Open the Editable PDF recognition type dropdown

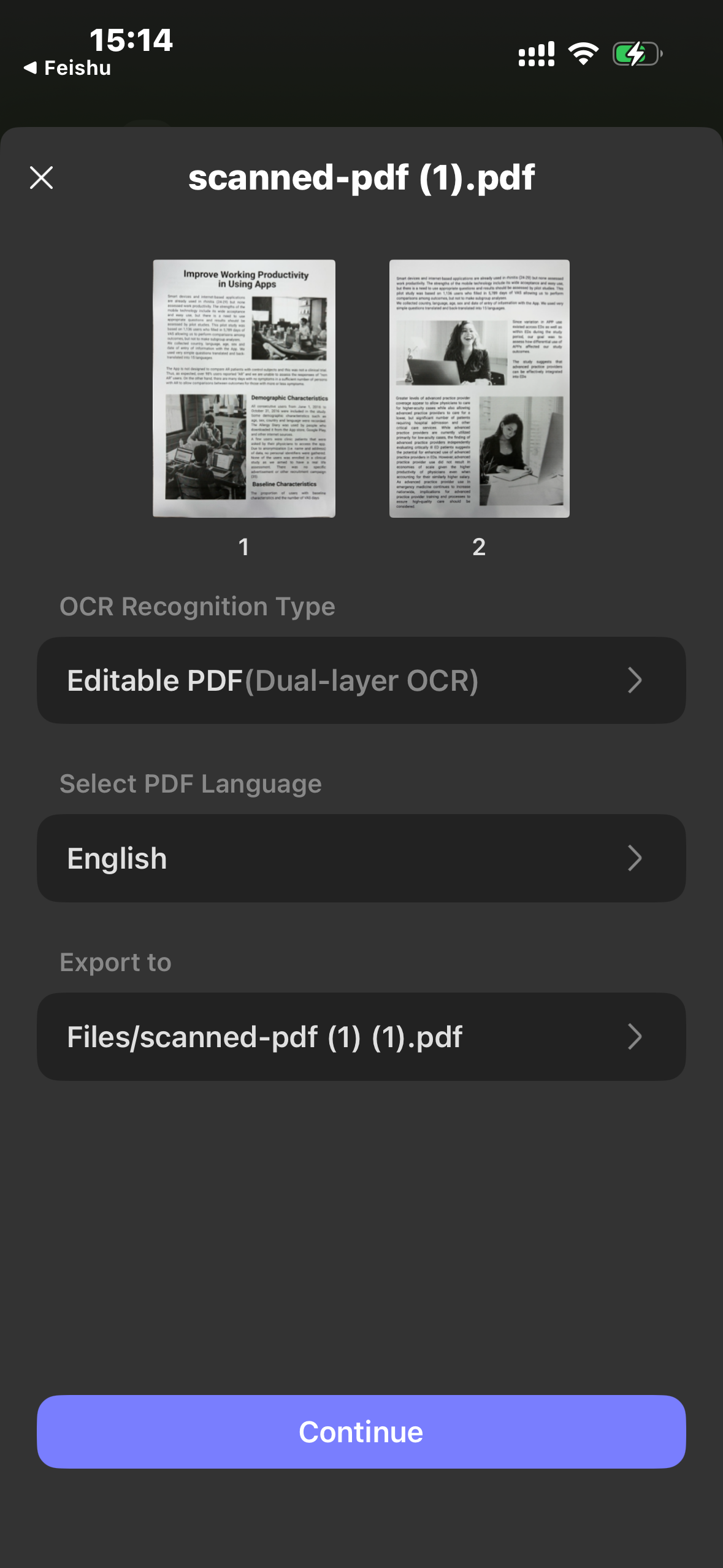(x=361, y=680)
